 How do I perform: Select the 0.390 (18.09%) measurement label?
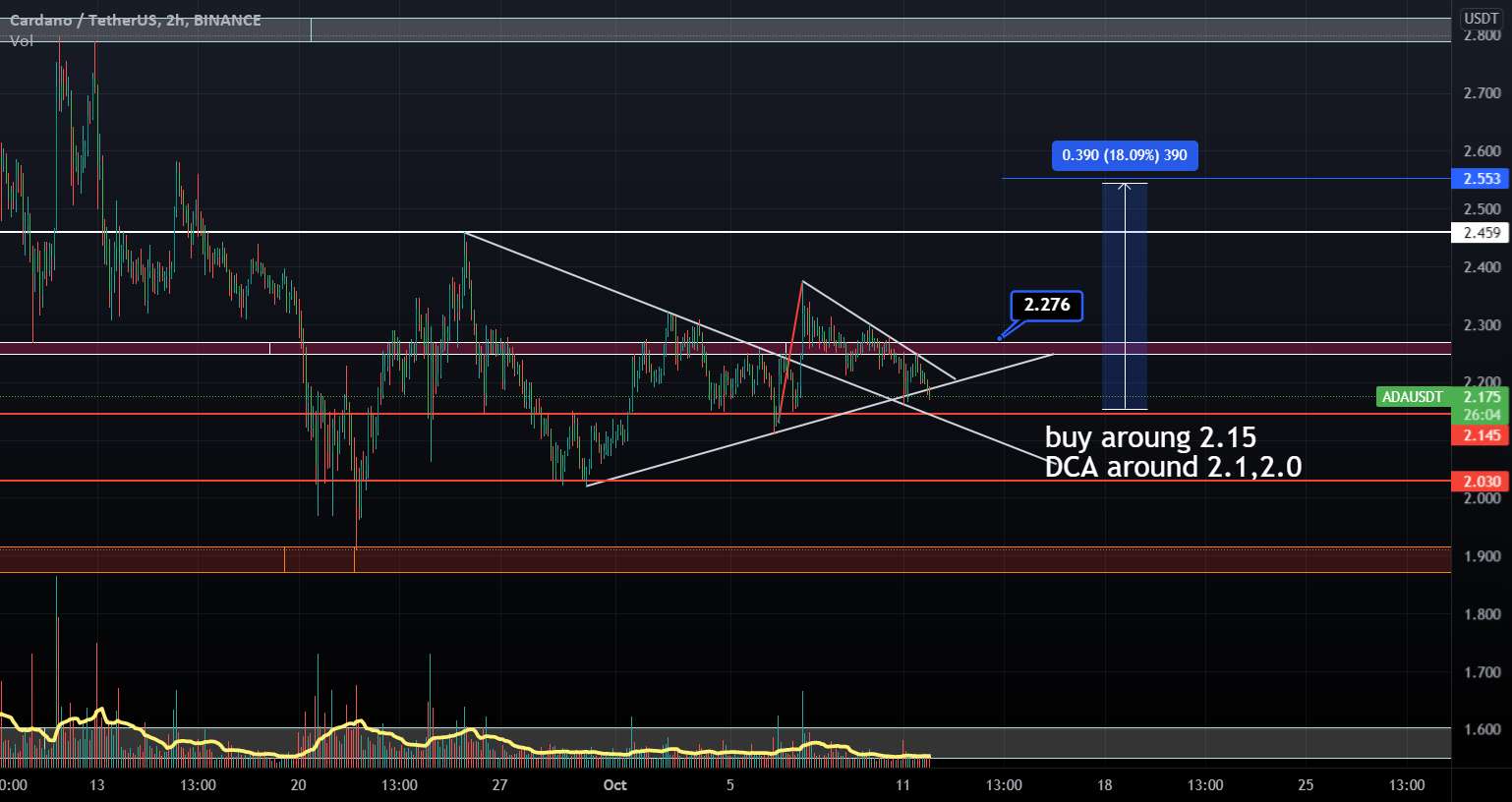tap(1125, 155)
